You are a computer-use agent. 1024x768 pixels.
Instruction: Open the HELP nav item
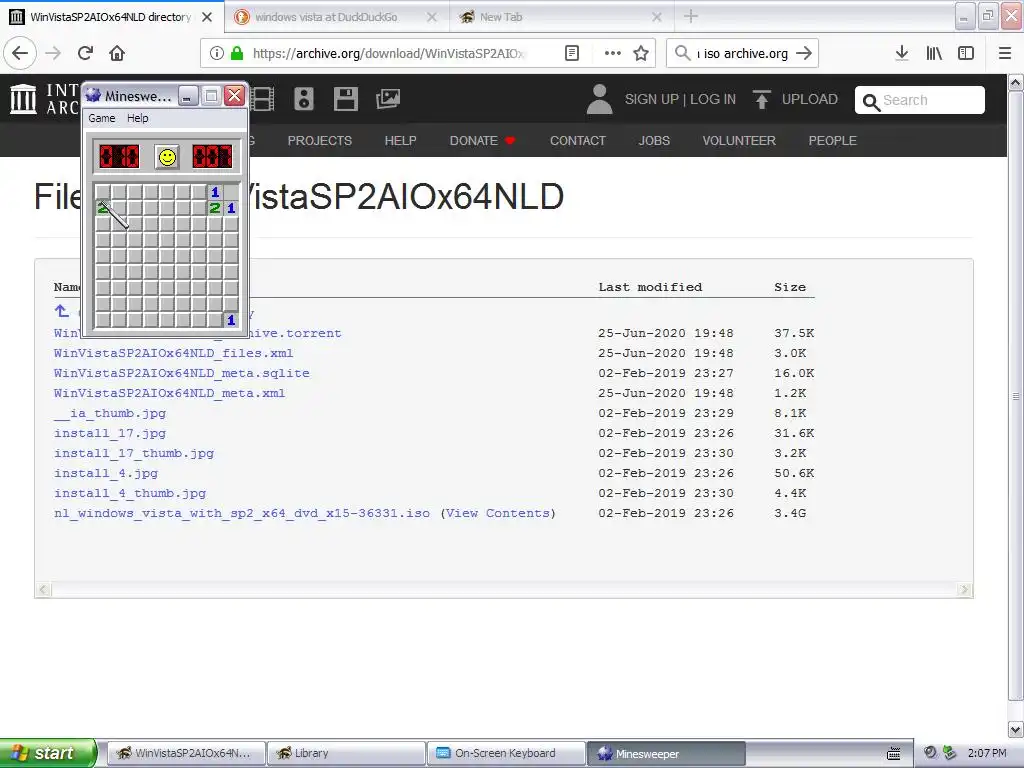pos(400,140)
